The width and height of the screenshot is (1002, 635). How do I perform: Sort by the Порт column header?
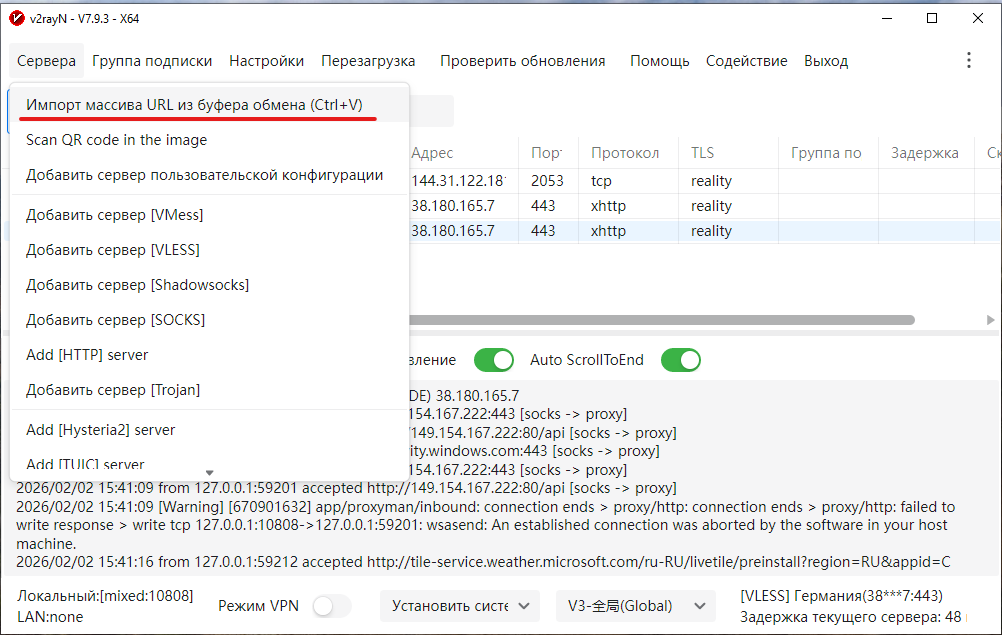548,153
